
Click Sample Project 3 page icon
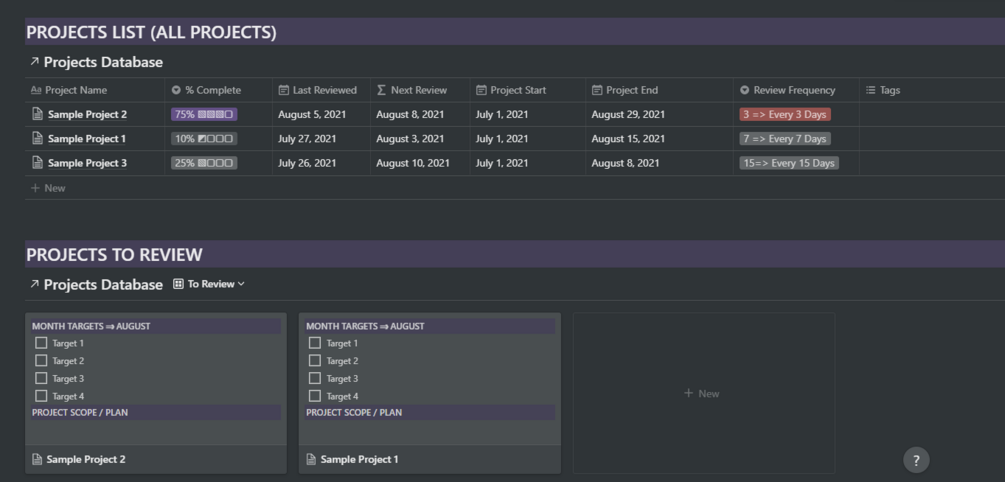point(38,163)
